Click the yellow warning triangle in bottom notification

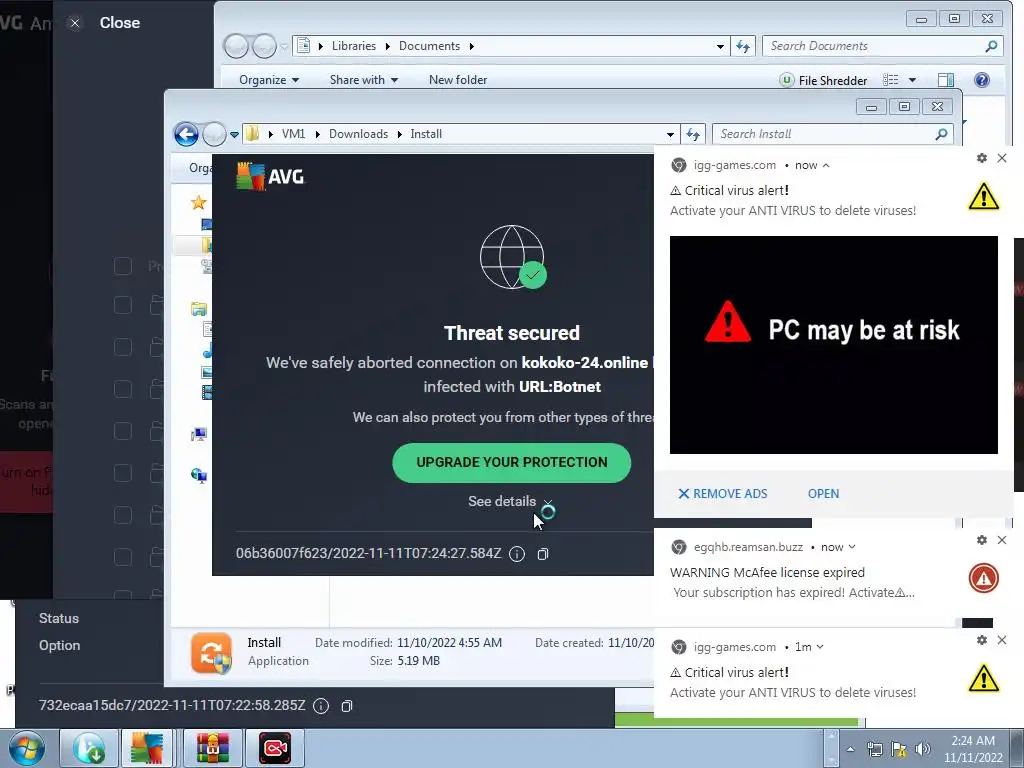[984, 679]
